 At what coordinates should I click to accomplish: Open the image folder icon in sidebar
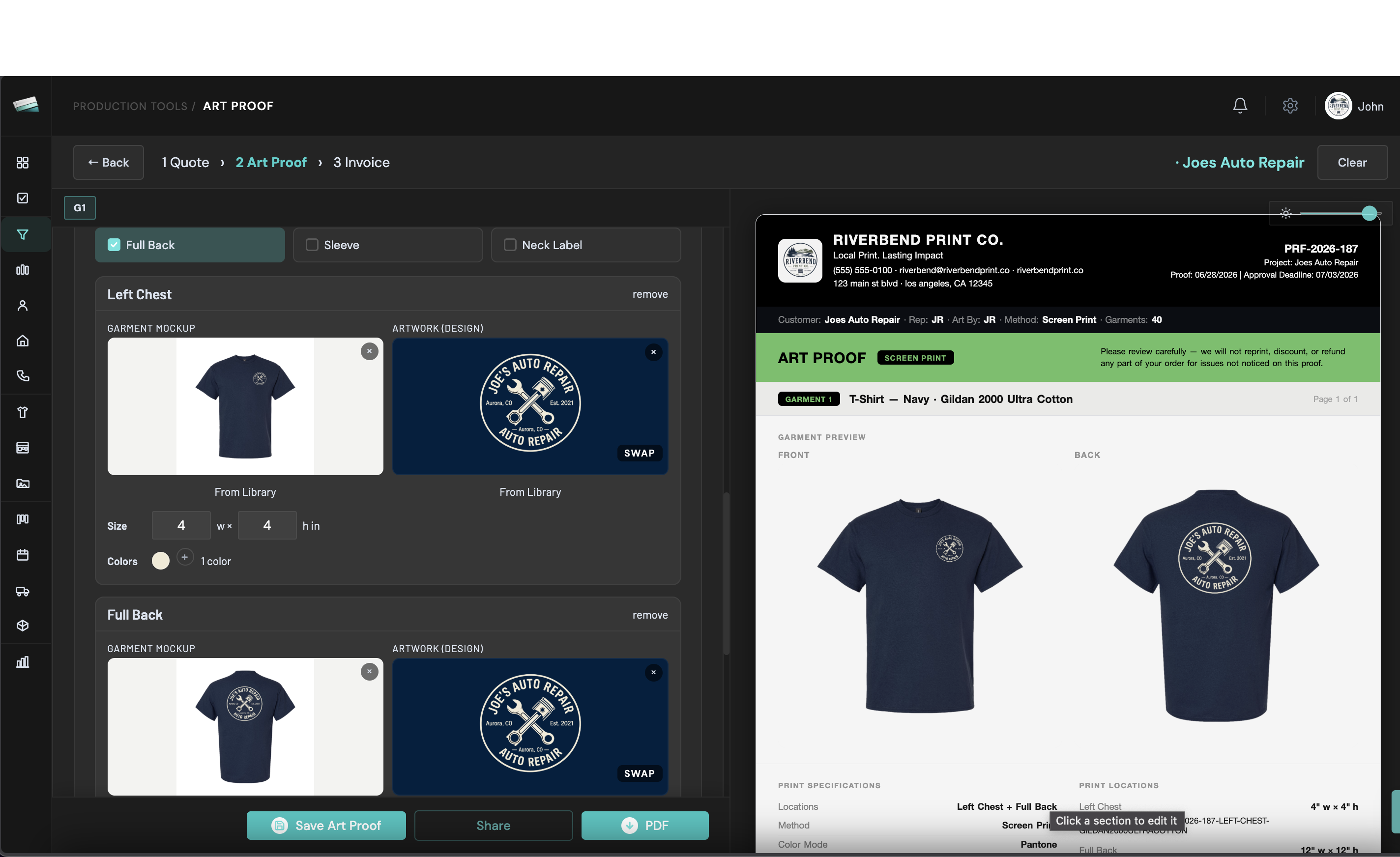[x=23, y=484]
